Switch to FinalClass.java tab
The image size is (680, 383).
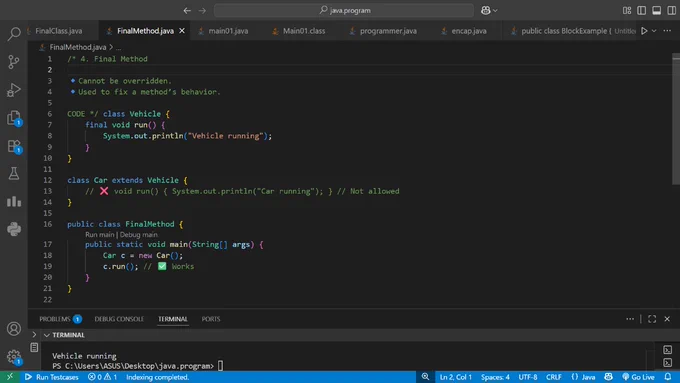pyautogui.click(x=59, y=31)
